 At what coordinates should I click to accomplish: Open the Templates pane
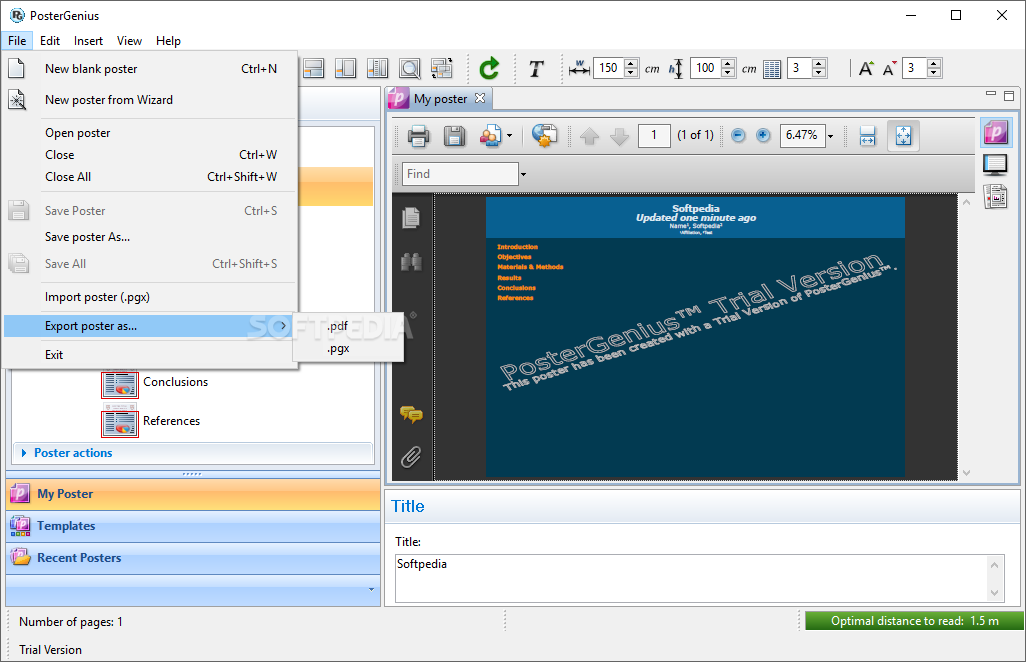[x=193, y=526]
